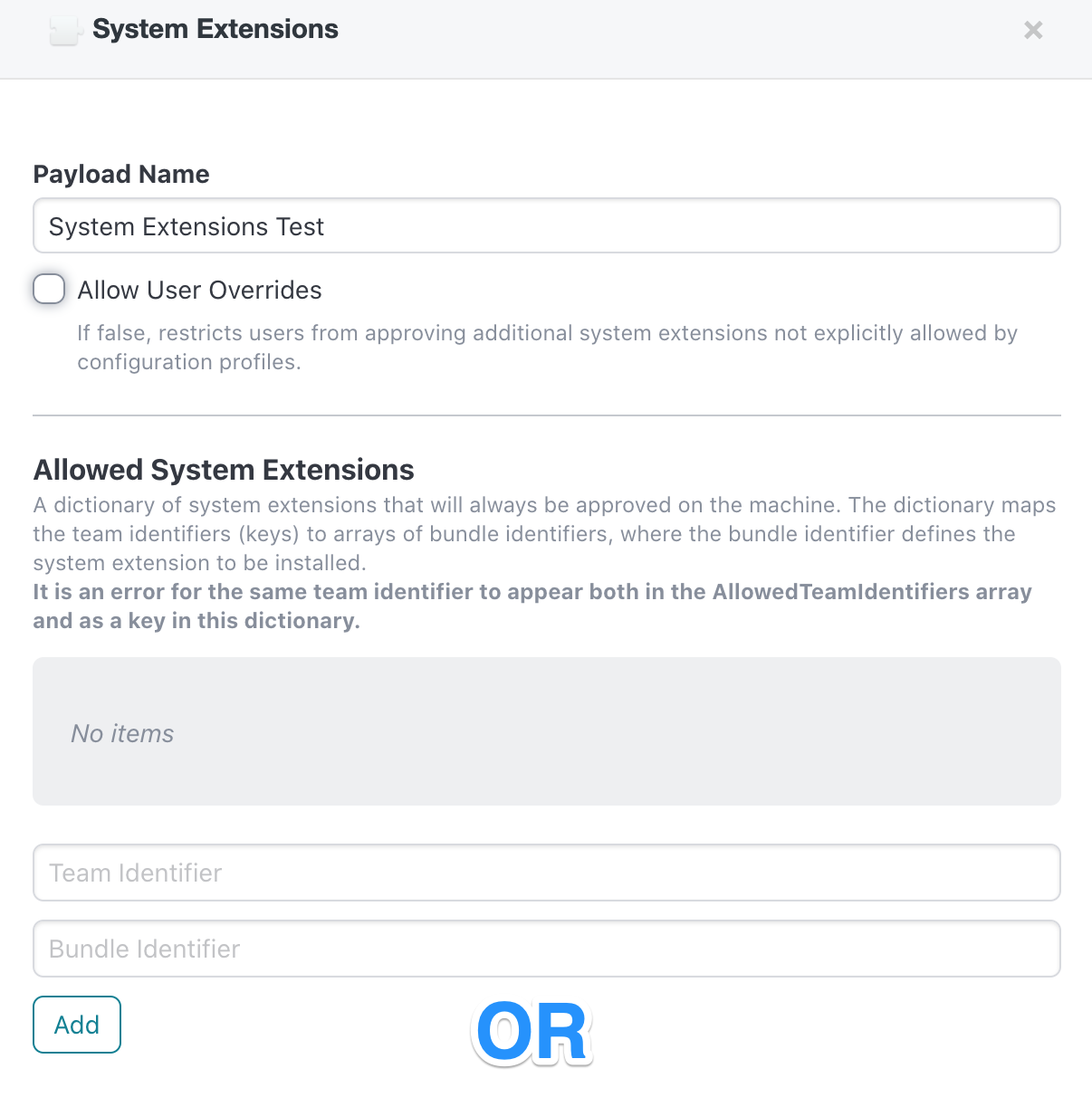Click the Allow User Overrides label text
The height and width of the screenshot is (1097, 1092).
pyautogui.click(x=199, y=290)
